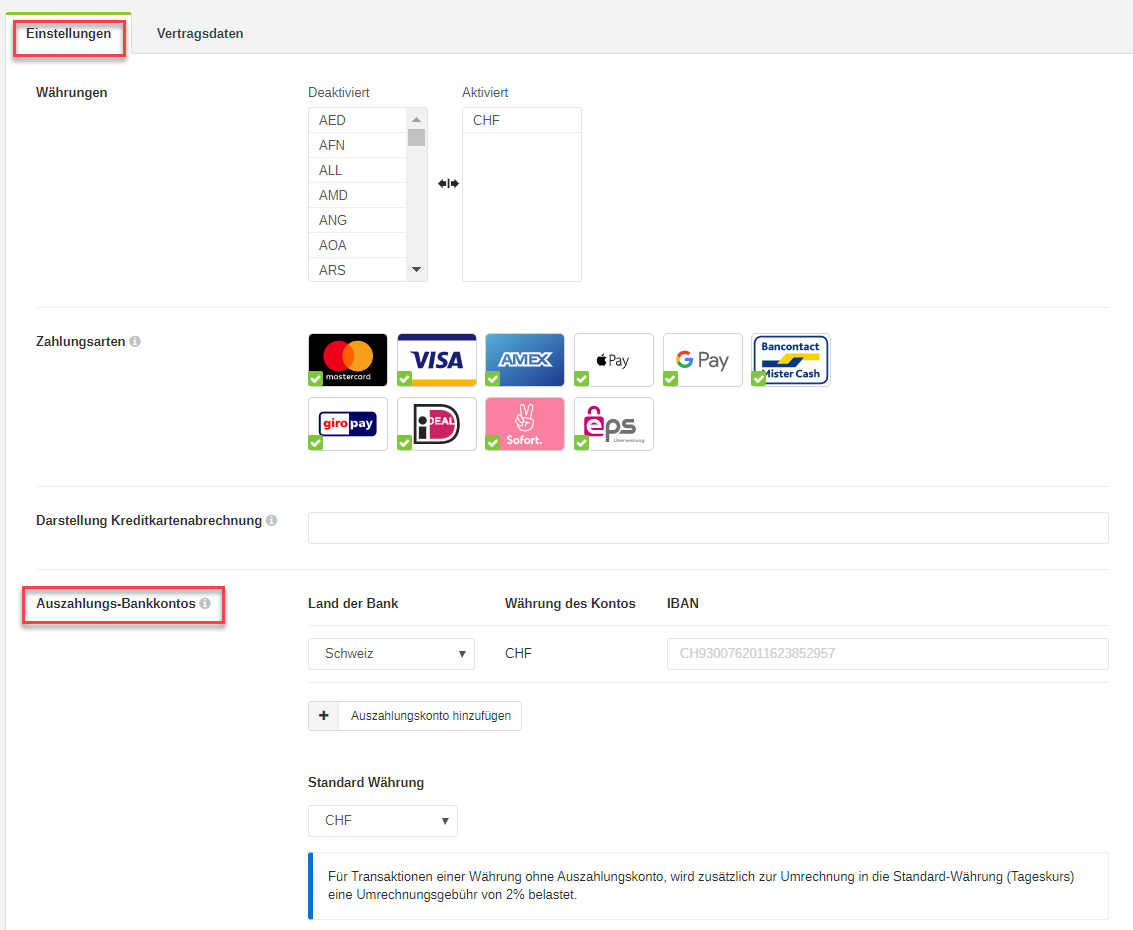Image resolution: width=1133 pixels, height=930 pixels.
Task: Open the Standard Währung dropdown
Action: 382,821
